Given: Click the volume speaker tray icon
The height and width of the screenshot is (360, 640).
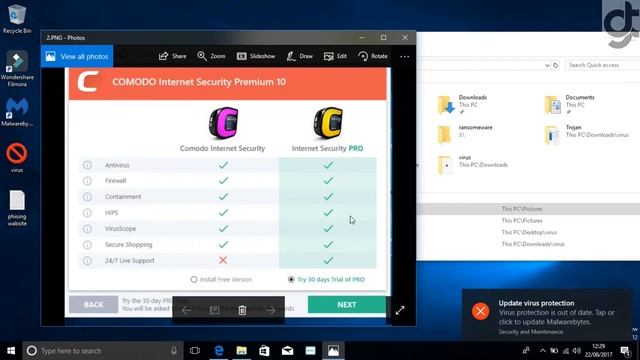Looking at the screenshot, I should [x=577, y=351].
